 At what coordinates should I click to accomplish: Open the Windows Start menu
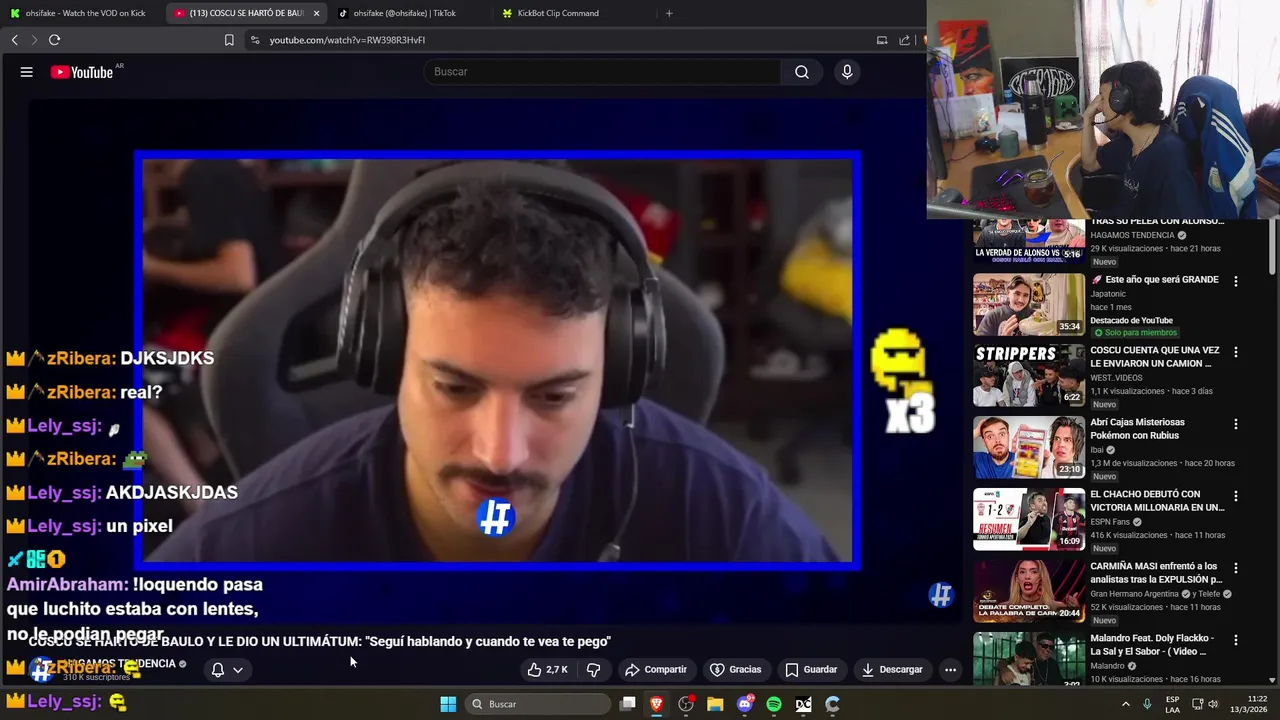(x=448, y=704)
